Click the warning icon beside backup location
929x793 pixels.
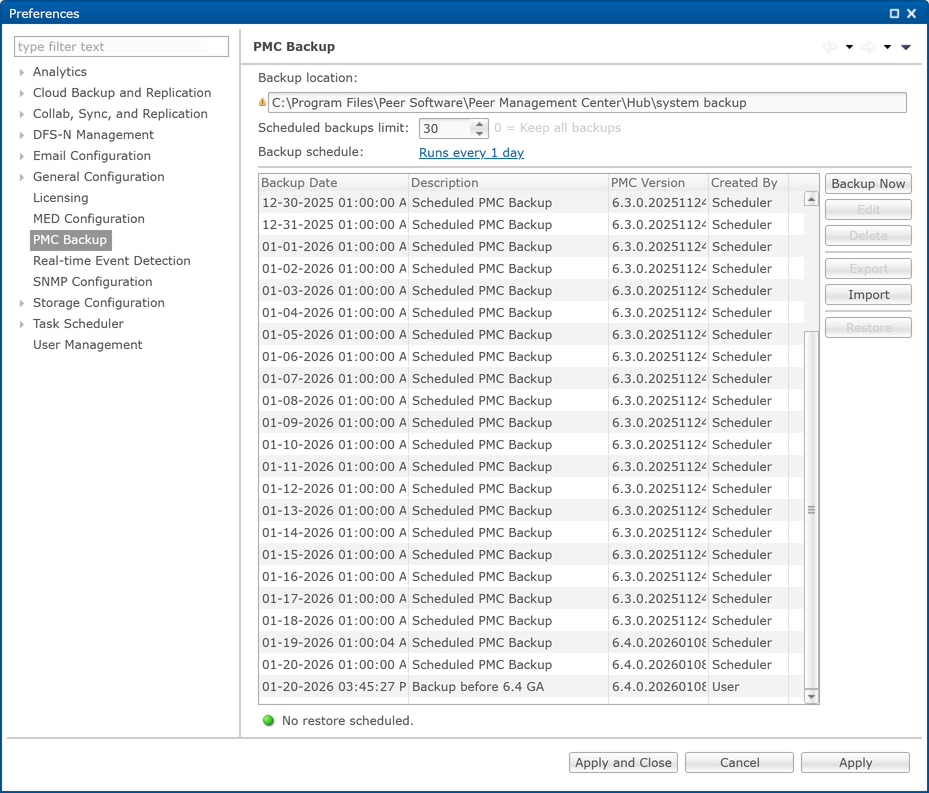click(262, 103)
